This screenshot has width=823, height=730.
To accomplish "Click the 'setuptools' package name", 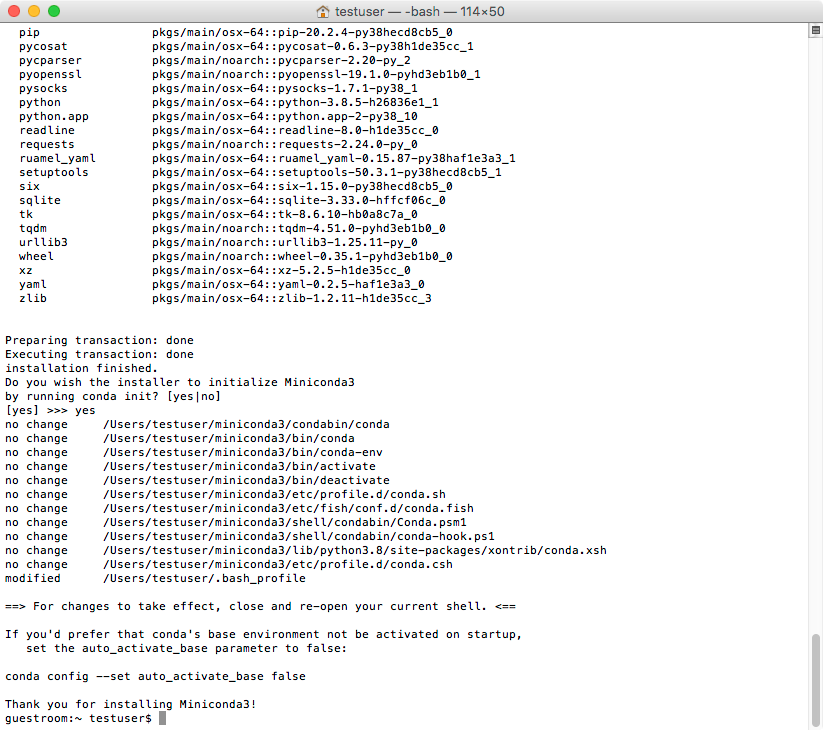I will [54, 172].
